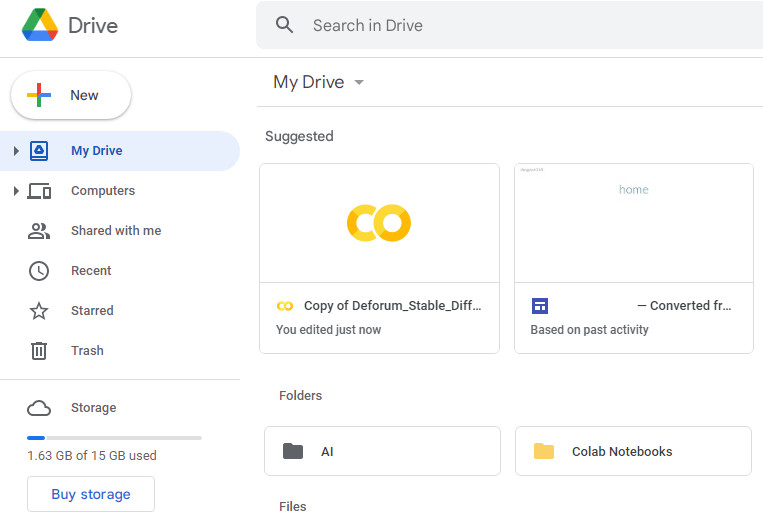This screenshot has height=517, width=763.
Task: Click the Recent clock icon
Action: [39, 271]
